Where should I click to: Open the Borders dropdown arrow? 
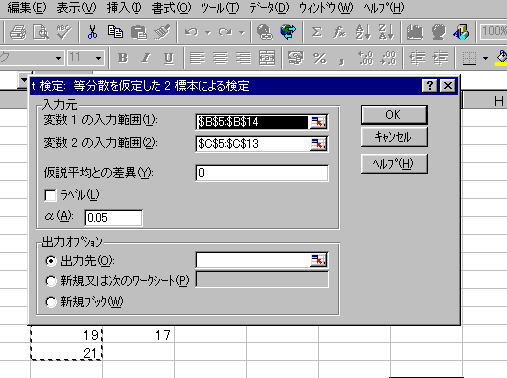pyautogui.click(x=485, y=58)
